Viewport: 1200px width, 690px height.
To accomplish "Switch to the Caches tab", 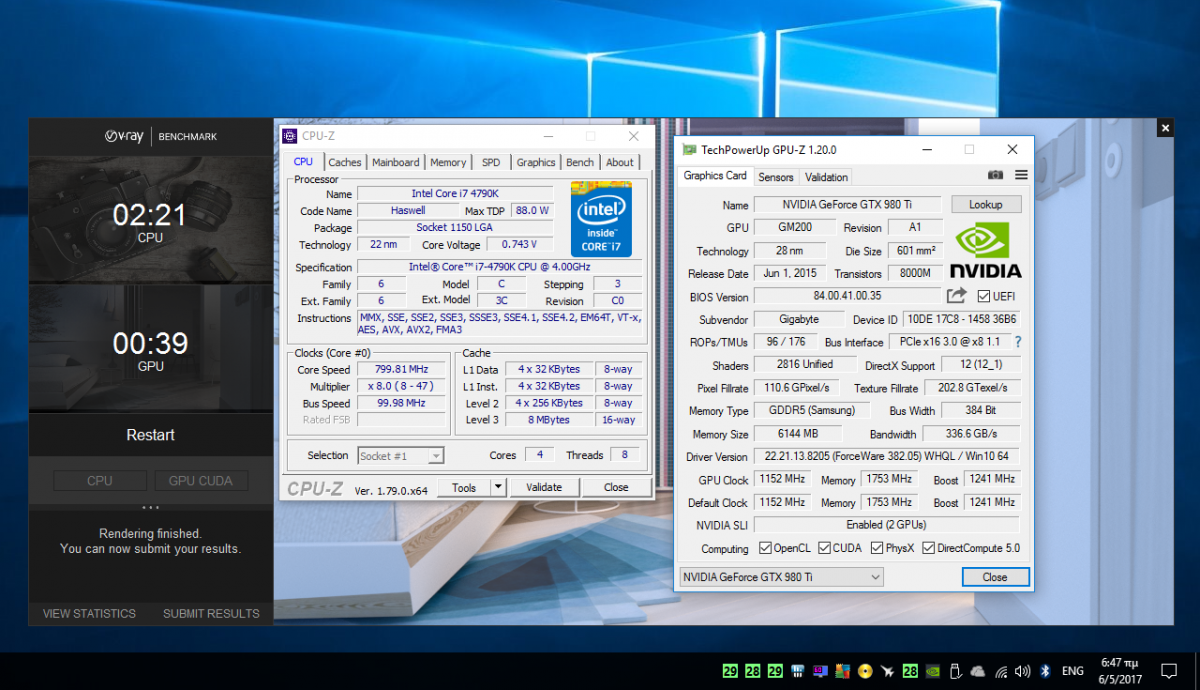I will (345, 162).
